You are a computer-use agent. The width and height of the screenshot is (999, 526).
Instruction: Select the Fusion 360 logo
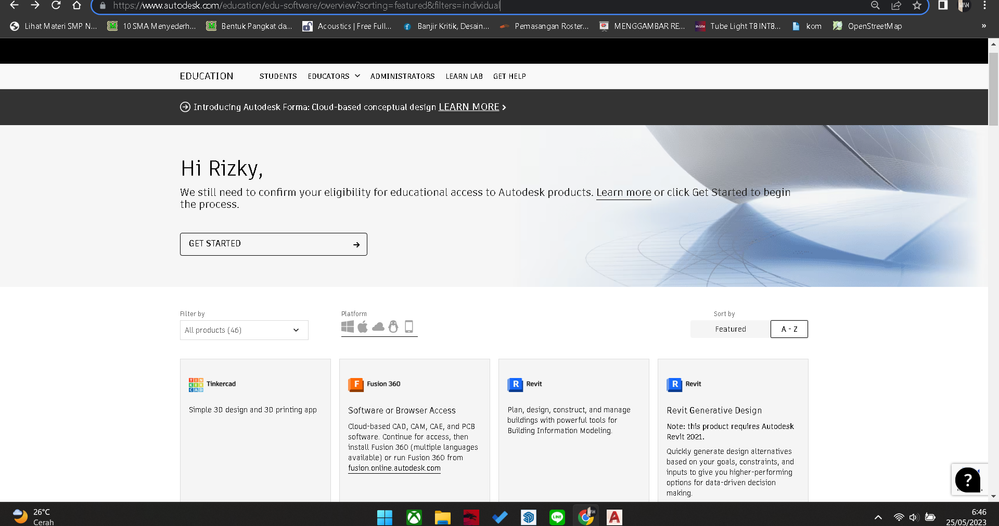coord(356,384)
